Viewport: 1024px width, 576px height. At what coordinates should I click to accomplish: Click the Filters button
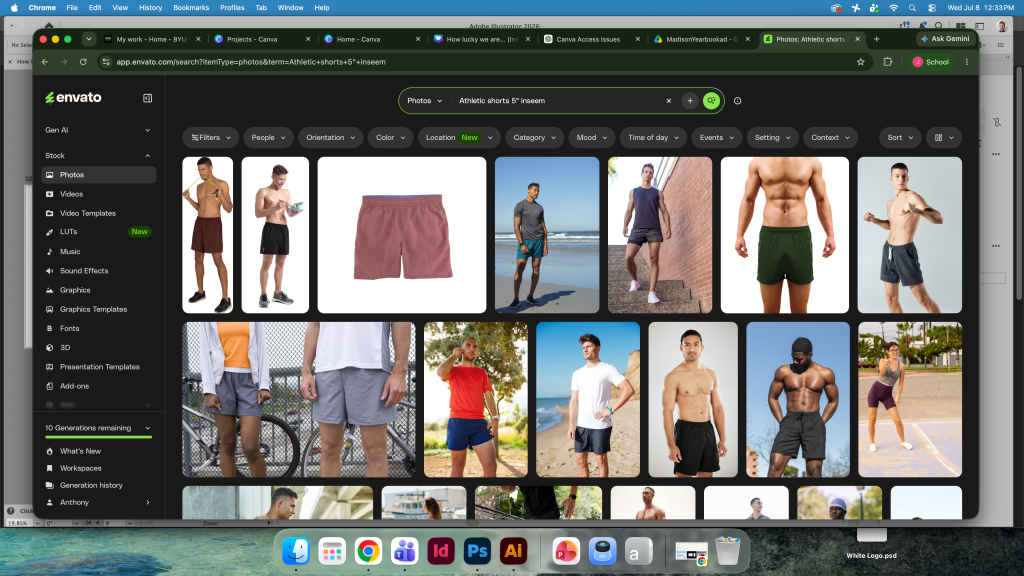[x=211, y=138]
